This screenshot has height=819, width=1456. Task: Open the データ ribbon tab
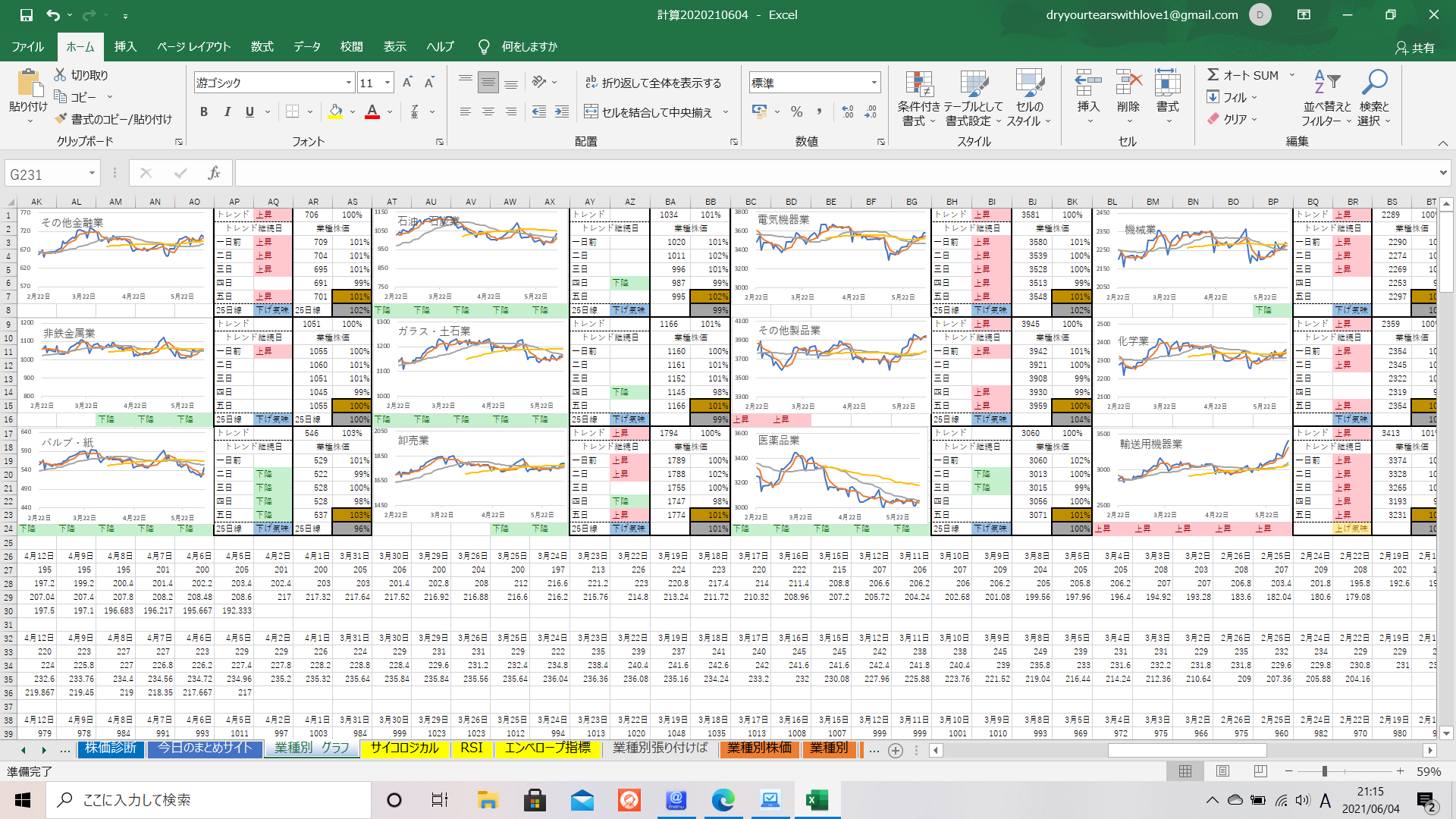[x=306, y=46]
